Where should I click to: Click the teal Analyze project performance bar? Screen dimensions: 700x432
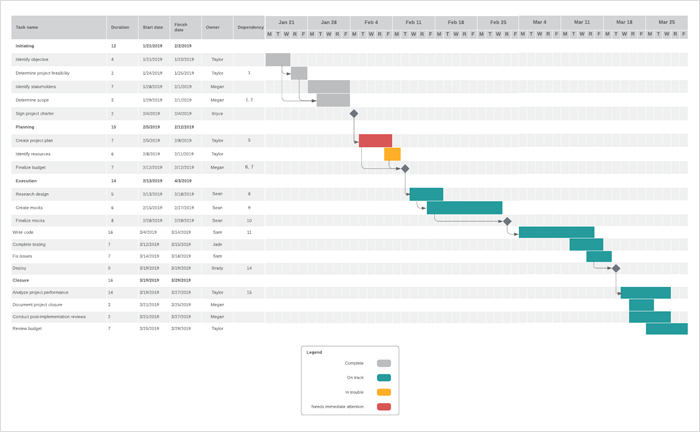click(646, 292)
